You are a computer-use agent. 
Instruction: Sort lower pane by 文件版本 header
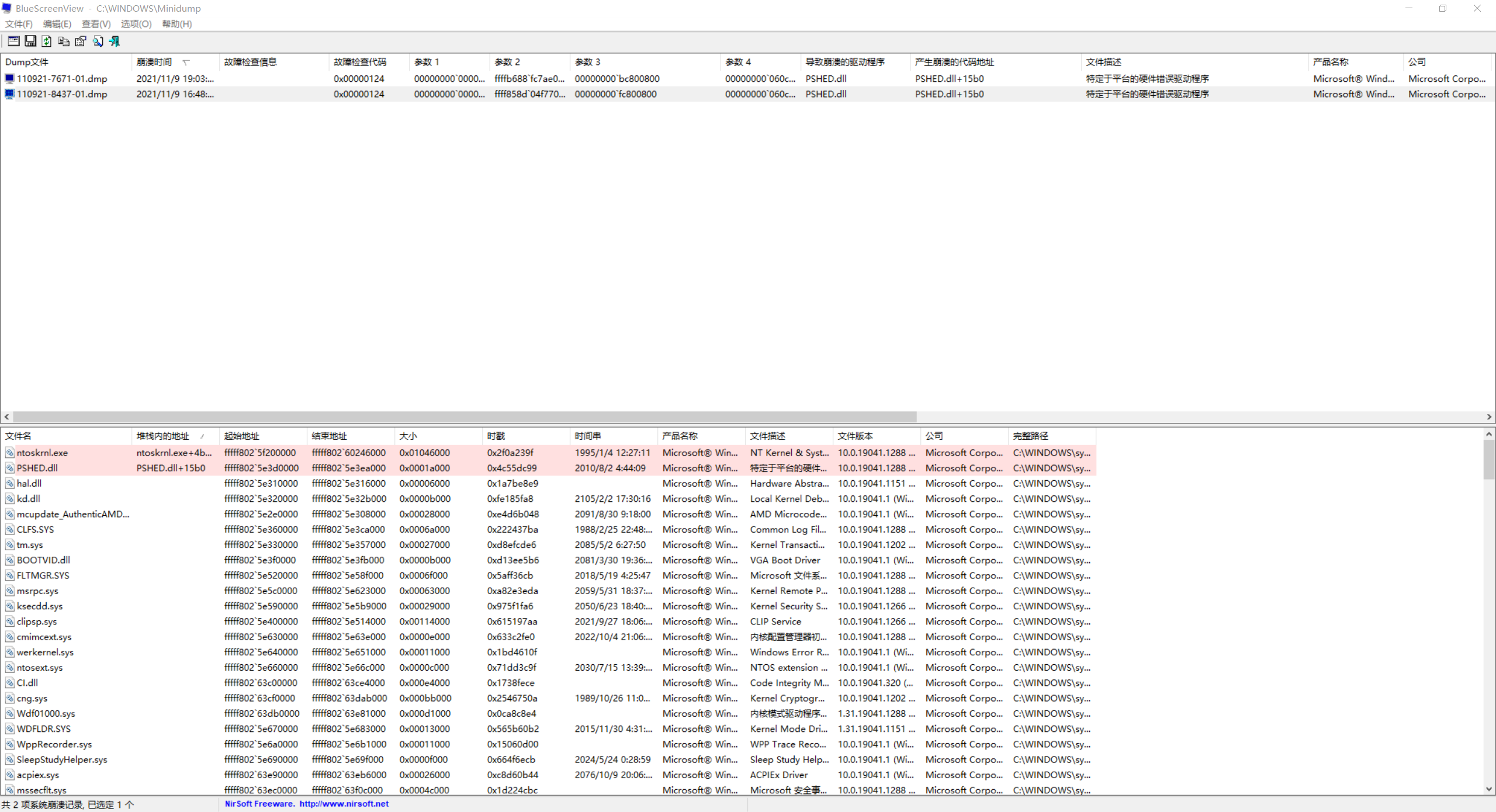(877, 436)
